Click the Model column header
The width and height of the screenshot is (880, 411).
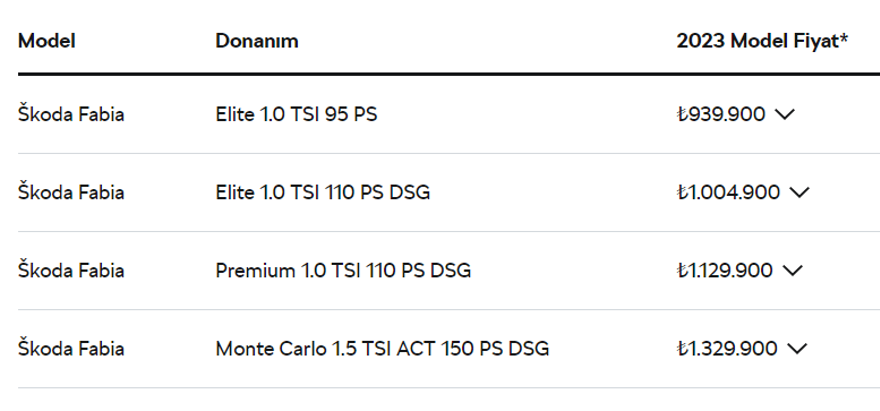[x=47, y=41]
